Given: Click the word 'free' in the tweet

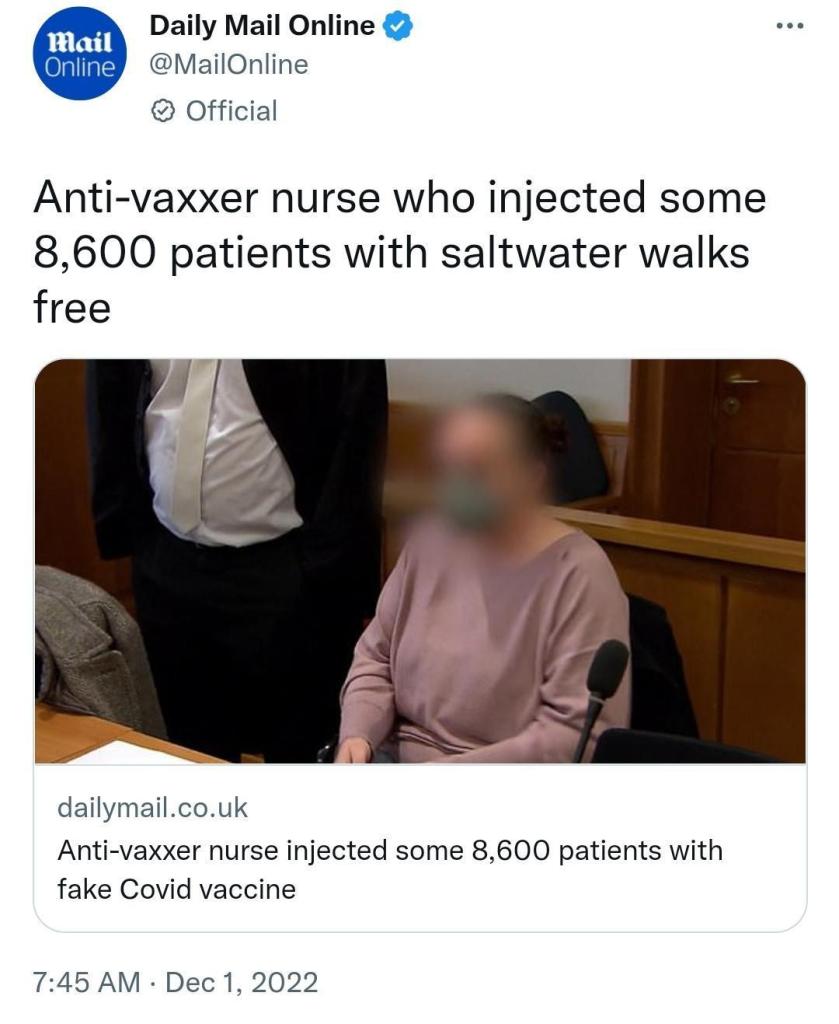Looking at the screenshot, I should (72, 308).
